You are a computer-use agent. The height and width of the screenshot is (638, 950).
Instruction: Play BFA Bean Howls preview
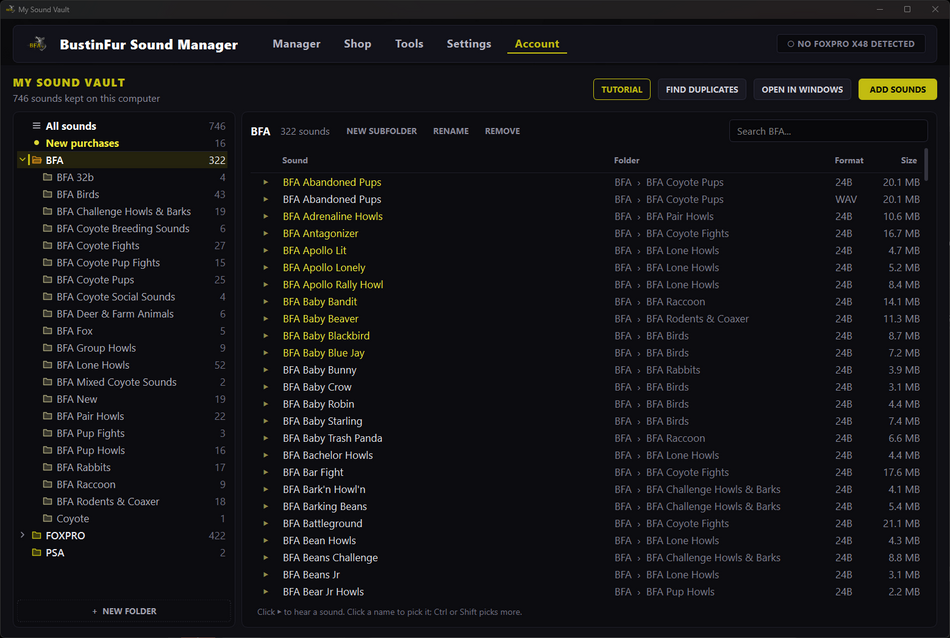[x=265, y=540]
